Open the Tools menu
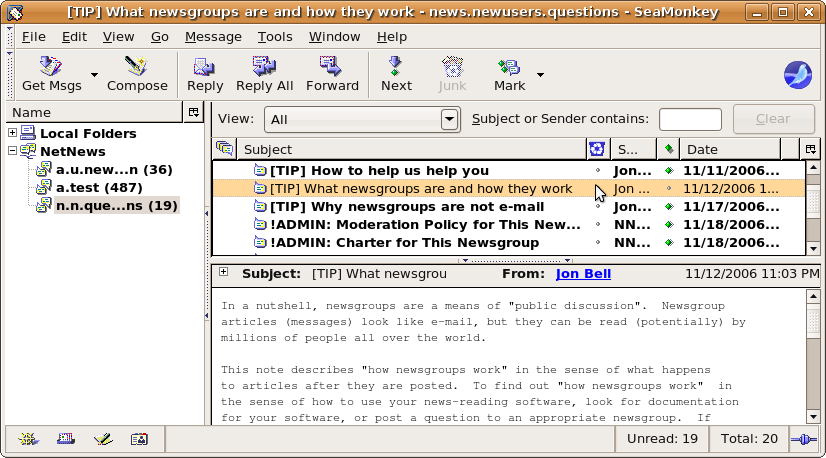This screenshot has height=458, width=826. pos(275,36)
